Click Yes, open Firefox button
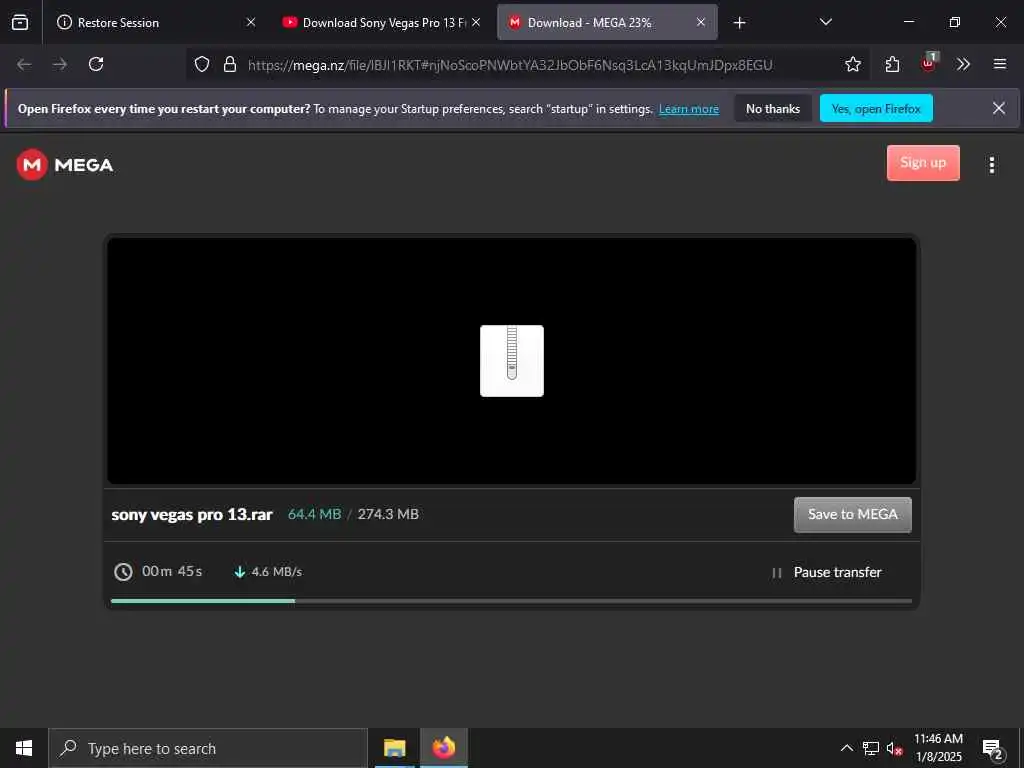The image size is (1024, 768). (x=876, y=108)
